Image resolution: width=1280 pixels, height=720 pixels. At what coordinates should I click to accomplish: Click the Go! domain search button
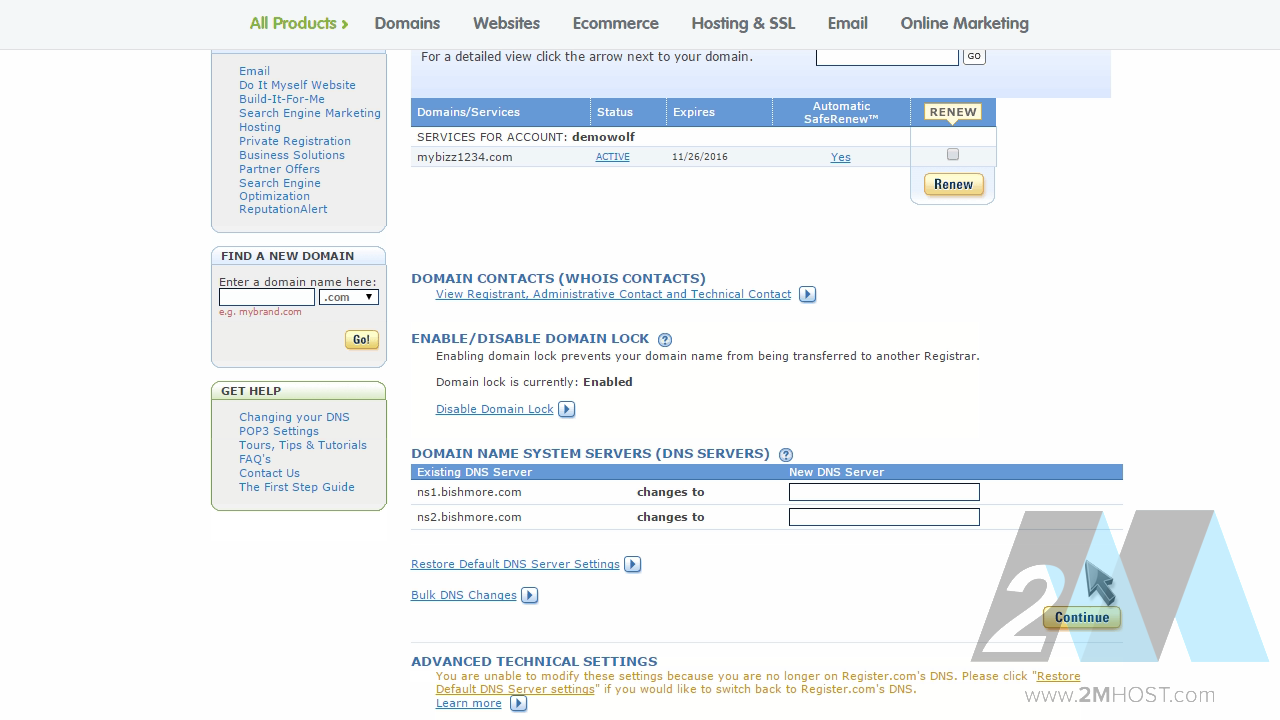pyautogui.click(x=361, y=340)
